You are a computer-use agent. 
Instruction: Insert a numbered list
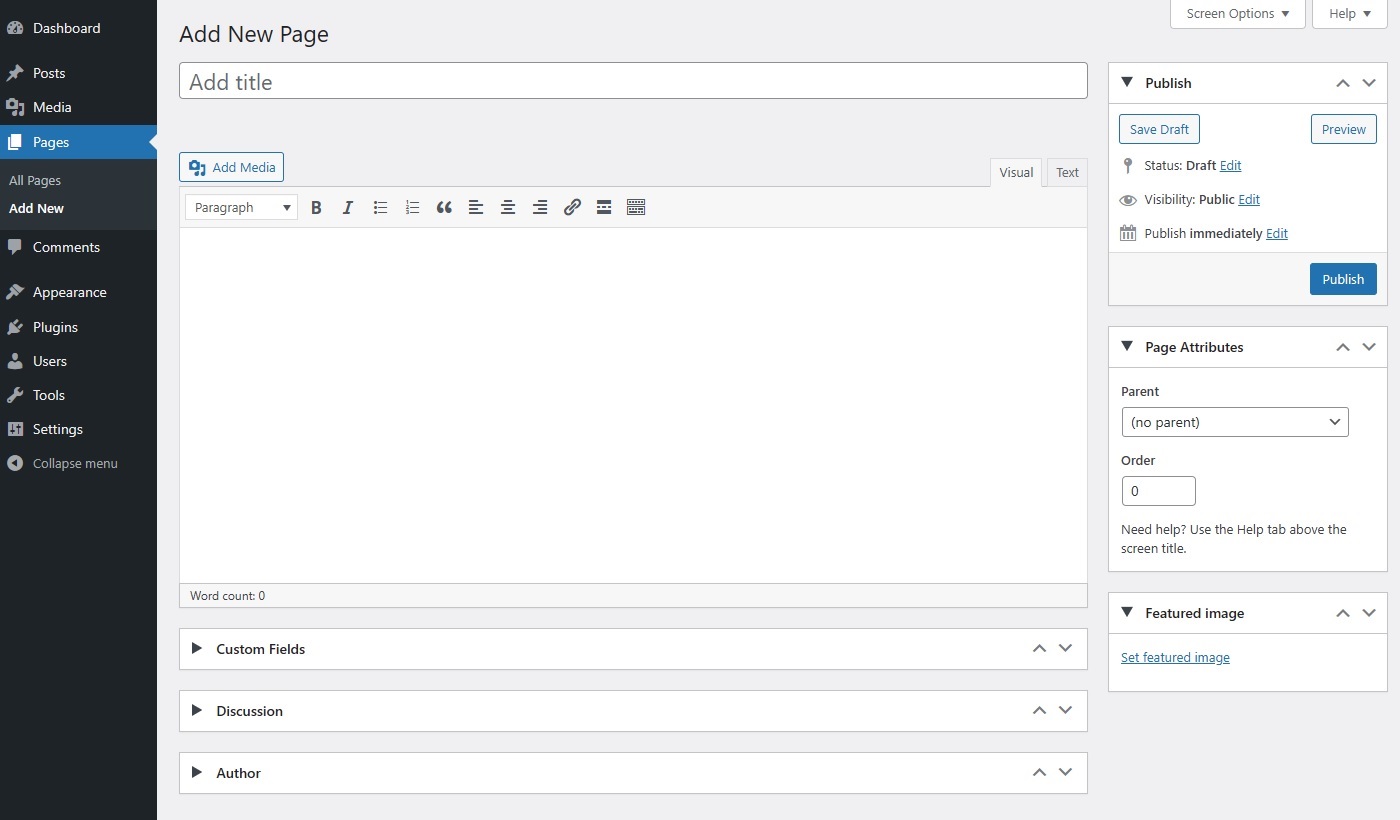coord(412,207)
